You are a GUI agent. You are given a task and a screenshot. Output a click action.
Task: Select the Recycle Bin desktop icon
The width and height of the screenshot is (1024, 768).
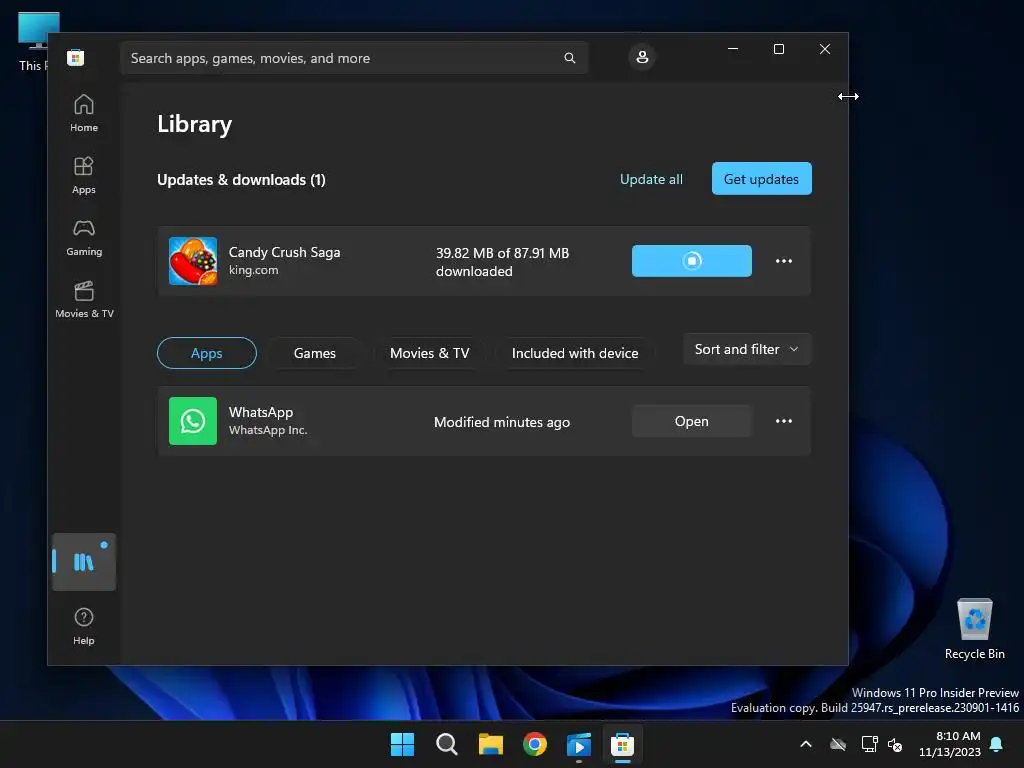pos(974,628)
